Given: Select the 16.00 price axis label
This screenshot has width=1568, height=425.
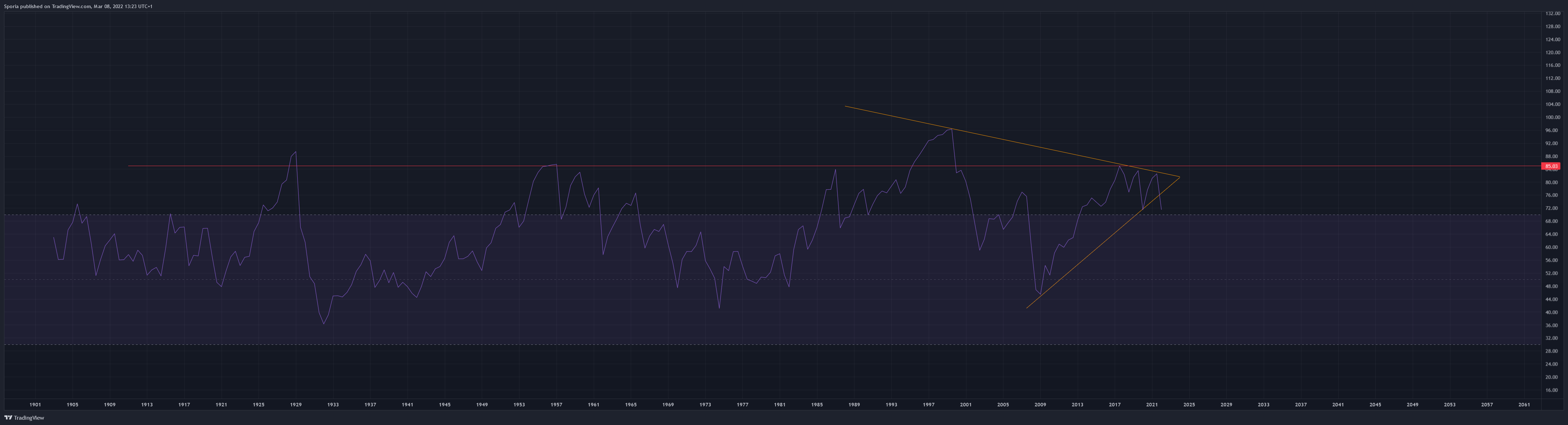Looking at the screenshot, I should point(1551,390).
